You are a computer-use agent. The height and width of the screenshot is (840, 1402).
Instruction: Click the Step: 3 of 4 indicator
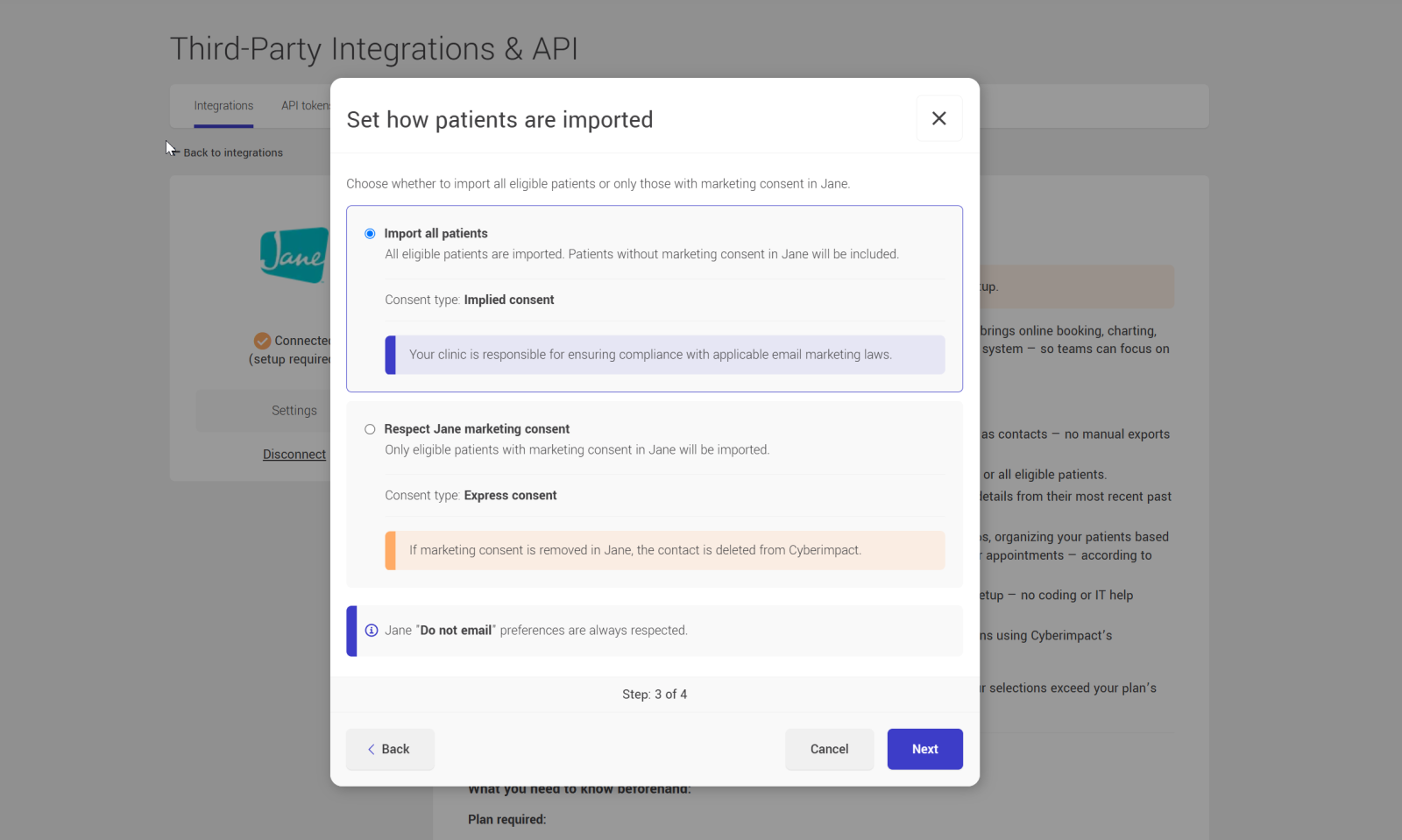(x=655, y=695)
